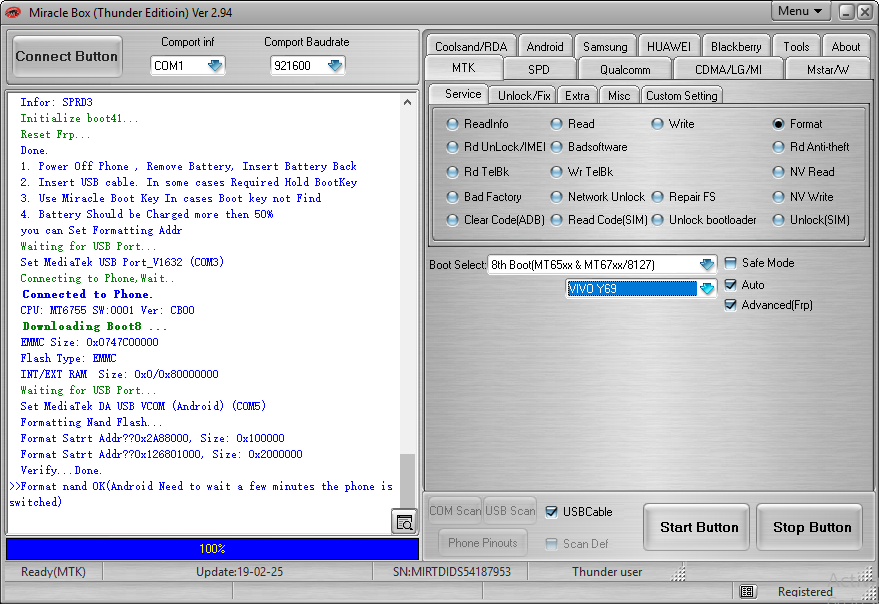Open the Unlock/Fix sub-tab
Image resolution: width=879 pixels, height=604 pixels.
[524, 95]
